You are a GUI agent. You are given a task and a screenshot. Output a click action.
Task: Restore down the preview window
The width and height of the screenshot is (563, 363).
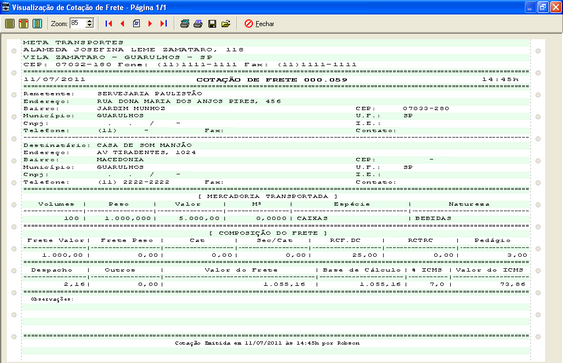(x=543, y=7)
